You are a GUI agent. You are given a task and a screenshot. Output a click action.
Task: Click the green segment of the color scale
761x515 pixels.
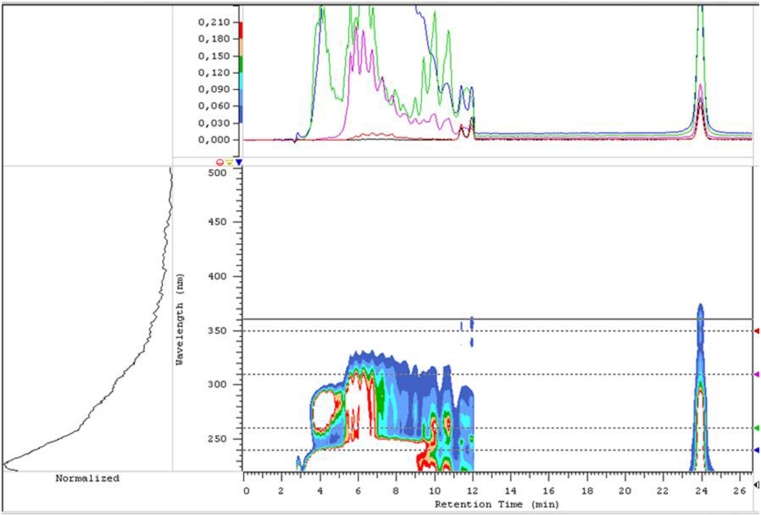(241, 64)
